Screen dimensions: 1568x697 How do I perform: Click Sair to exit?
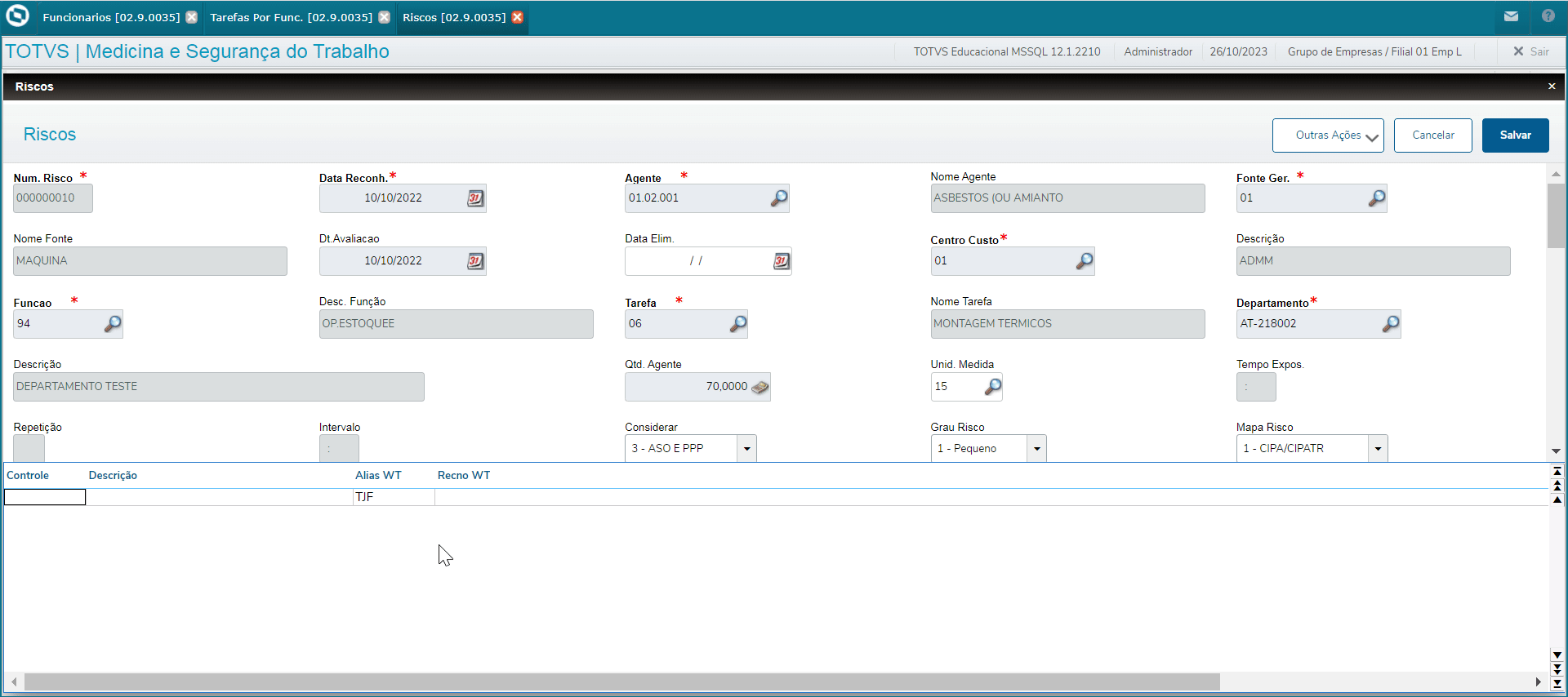(1531, 51)
